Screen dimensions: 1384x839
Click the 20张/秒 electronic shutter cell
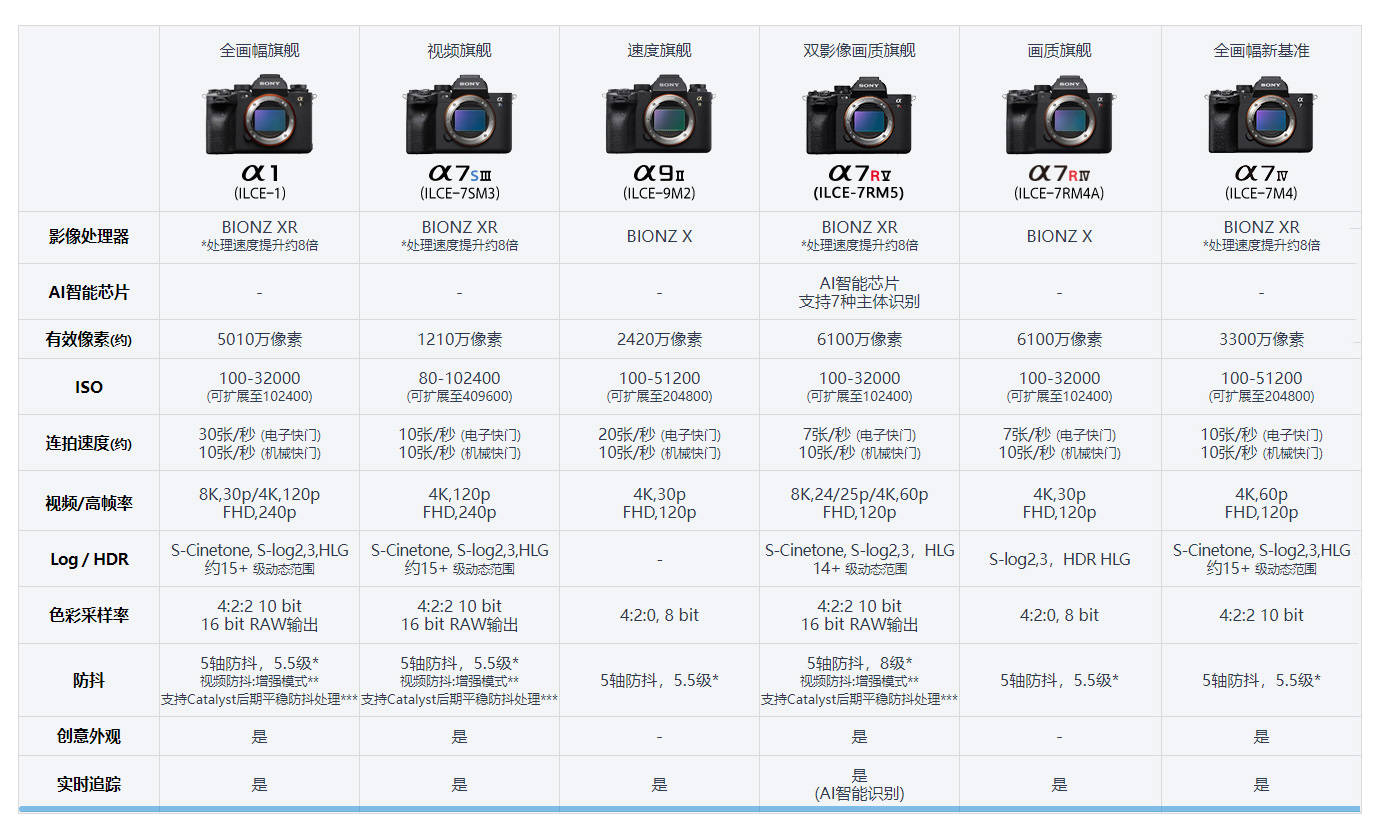[659, 435]
